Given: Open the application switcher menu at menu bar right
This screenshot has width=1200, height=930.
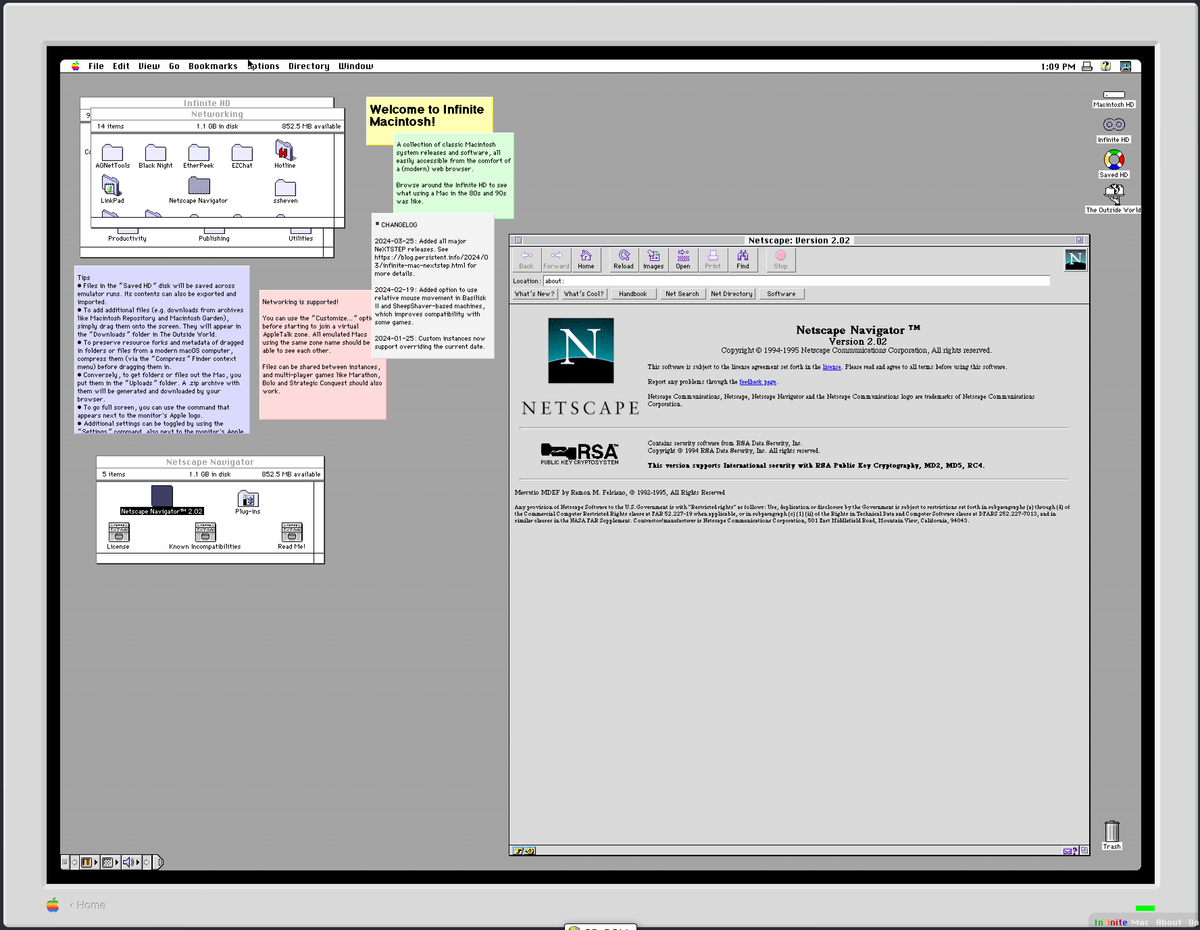Looking at the screenshot, I should [1125, 66].
